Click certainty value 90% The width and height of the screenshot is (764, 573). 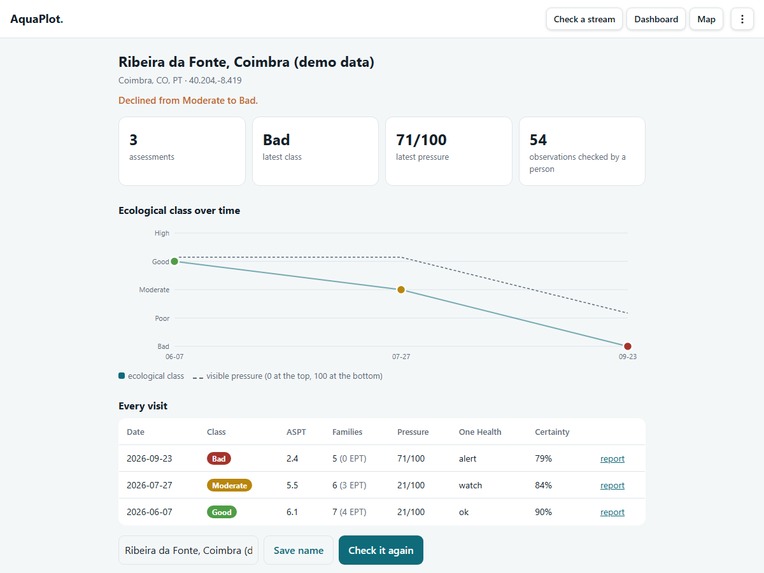click(x=543, y=512)
